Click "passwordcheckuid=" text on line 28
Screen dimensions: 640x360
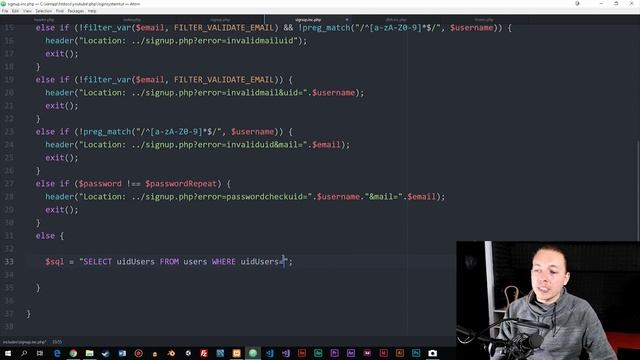point(267,197)
